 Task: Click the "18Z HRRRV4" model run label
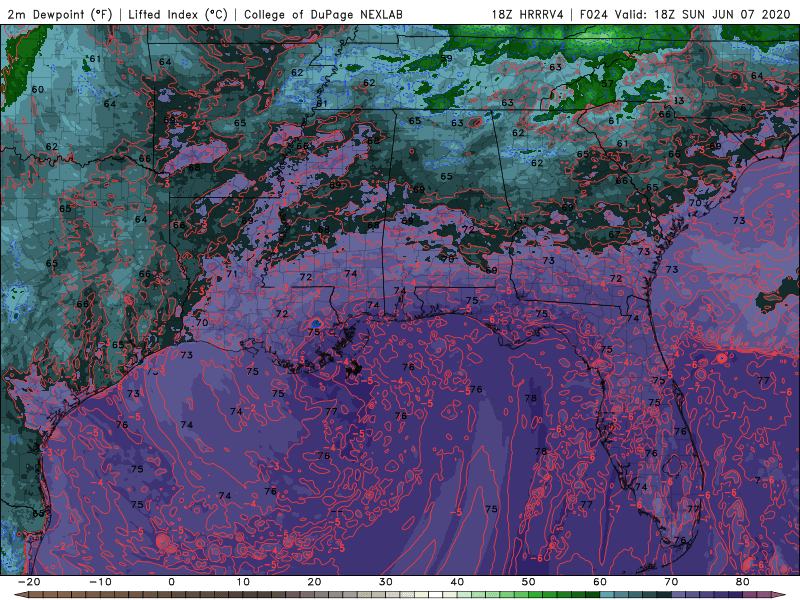coord(528,14)
